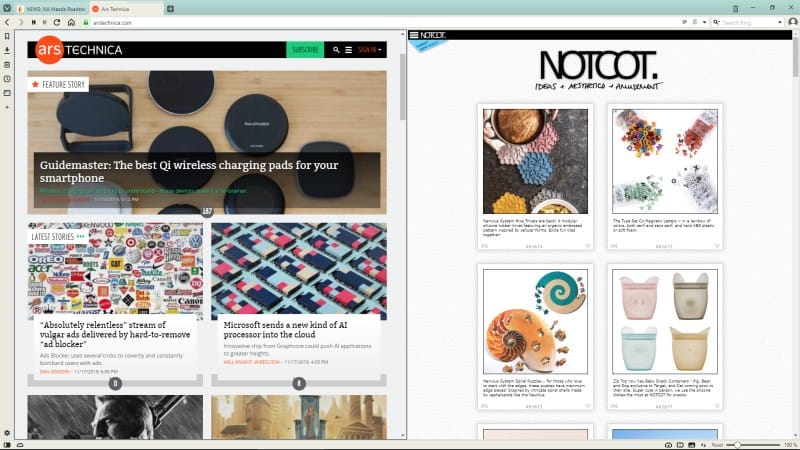Open the magnetic letters image on NOTCOT

coord(665,161)
